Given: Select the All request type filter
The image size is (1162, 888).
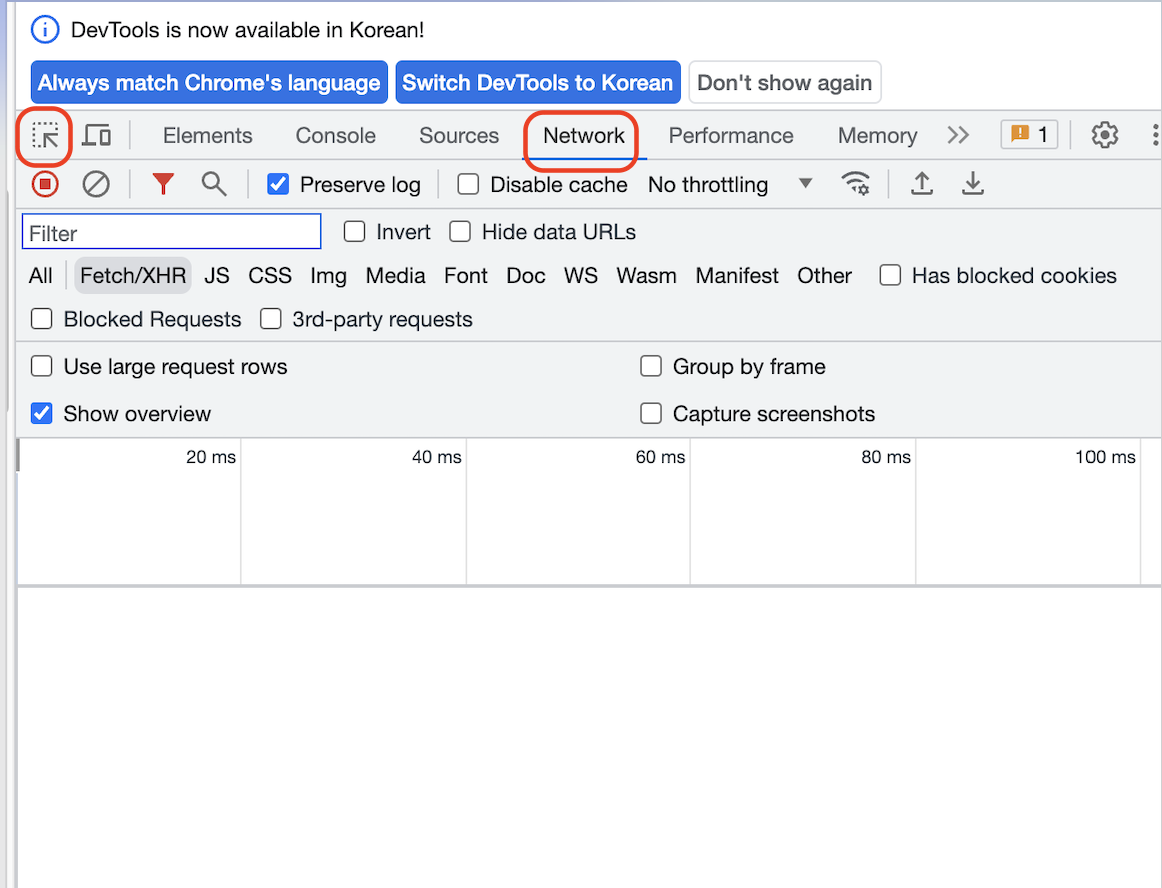Looking at the screenshot, I should click(41, 276).
